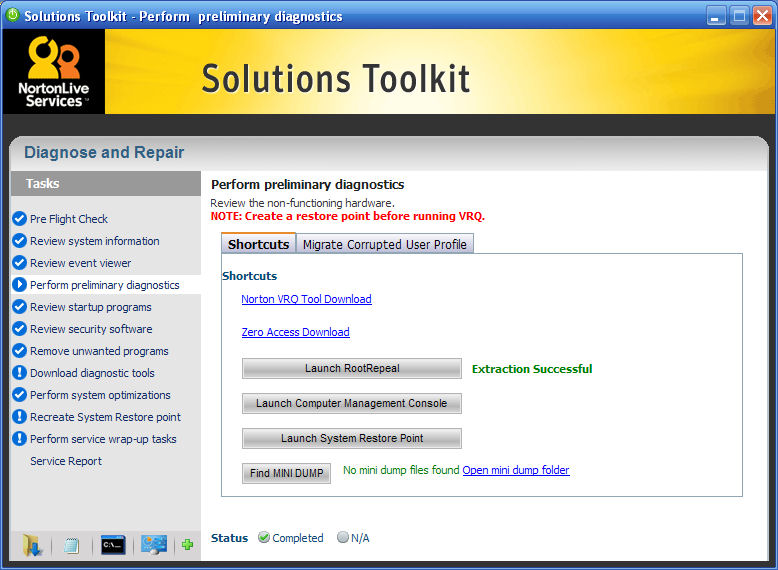
Task: Close the Solutions Toolkit window
Action: tap(762, 16)
